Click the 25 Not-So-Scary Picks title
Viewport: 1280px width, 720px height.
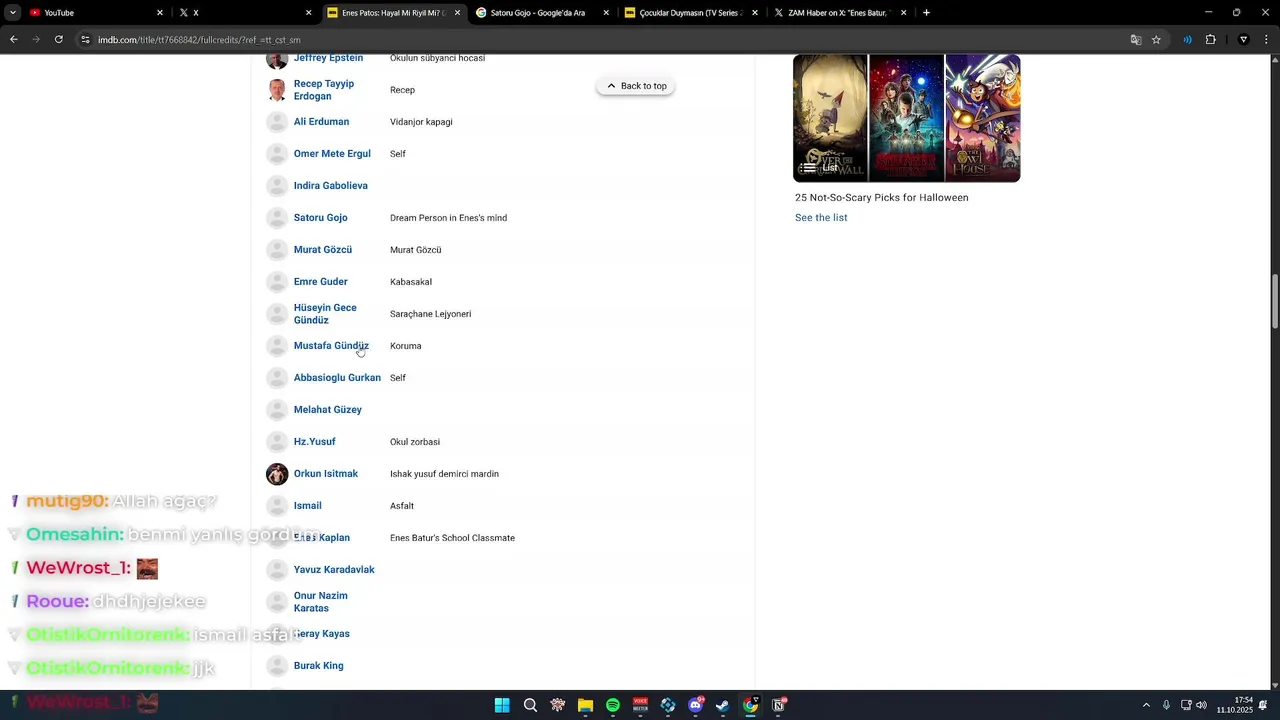click(882, 198)
